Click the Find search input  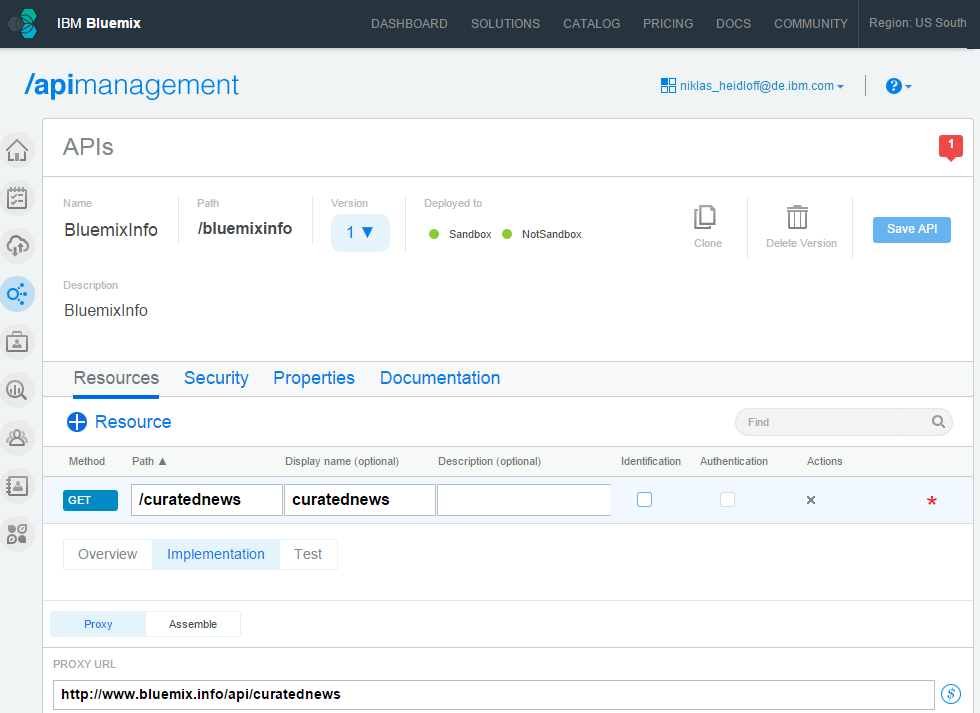844,422
